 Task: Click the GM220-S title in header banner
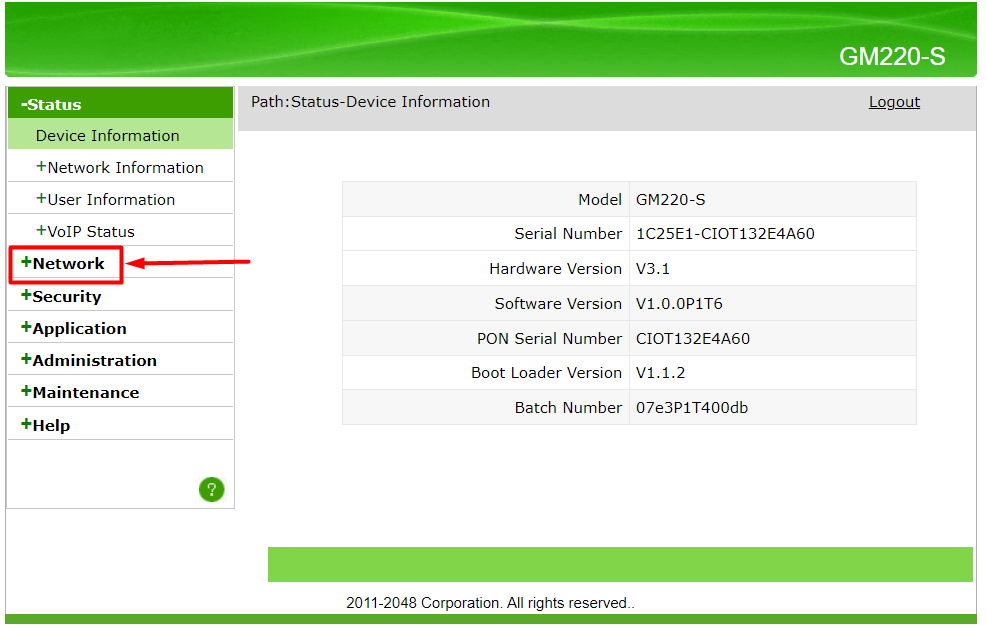(x=891, y=57)
